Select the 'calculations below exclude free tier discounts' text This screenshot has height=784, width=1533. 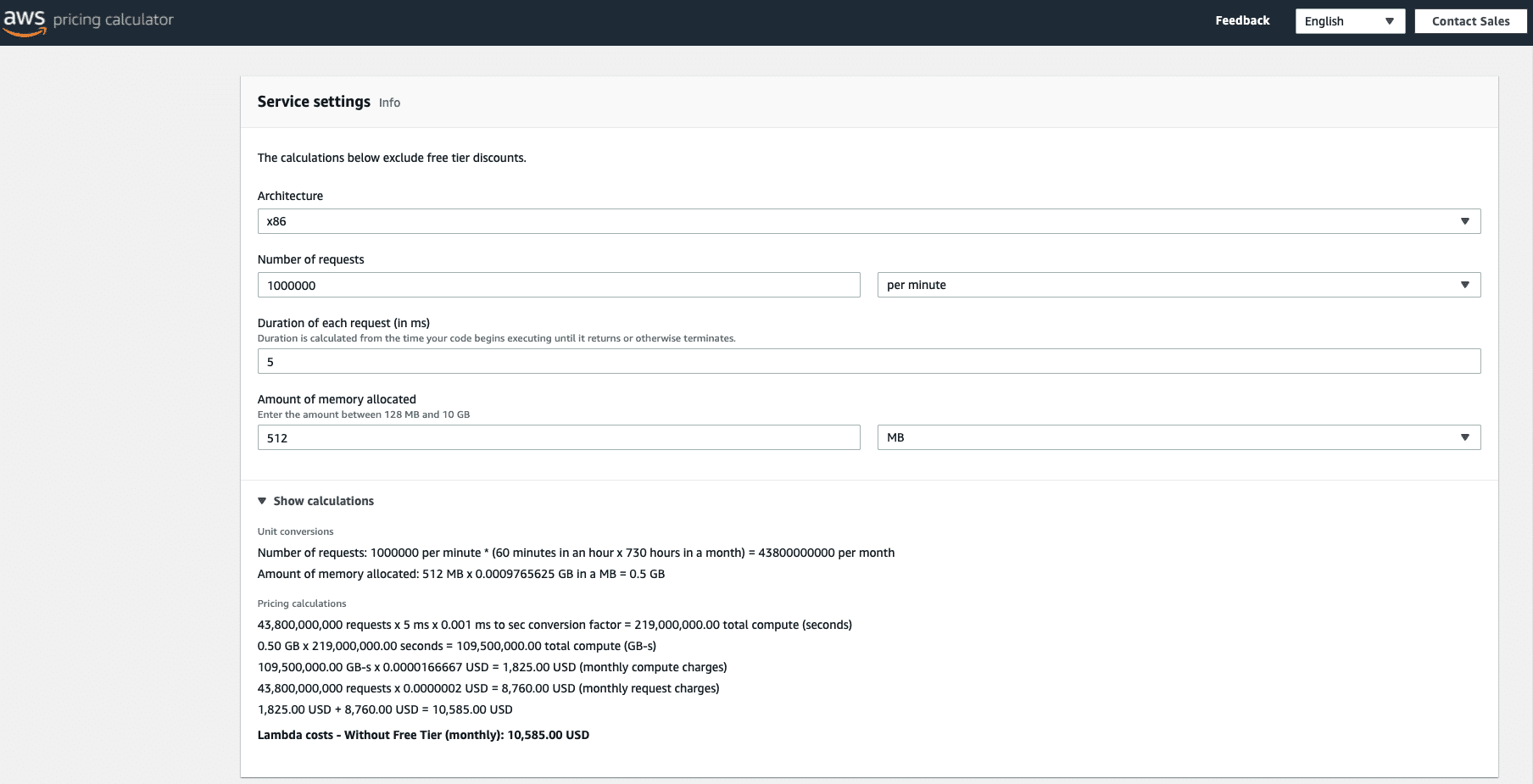(392, 158)
